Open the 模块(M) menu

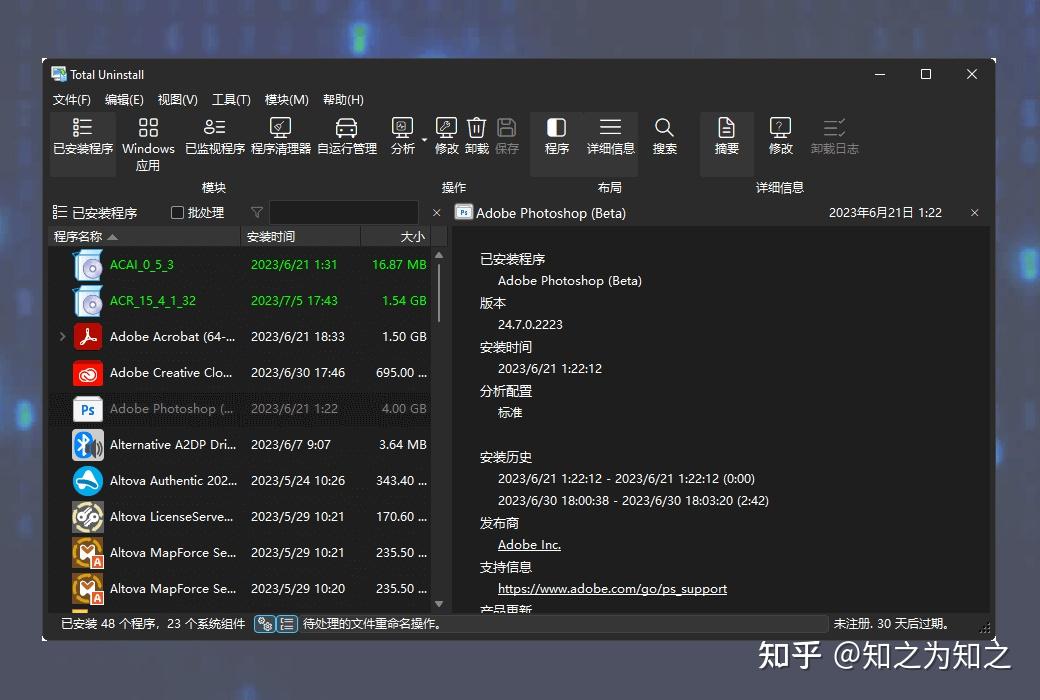(287, 100)
